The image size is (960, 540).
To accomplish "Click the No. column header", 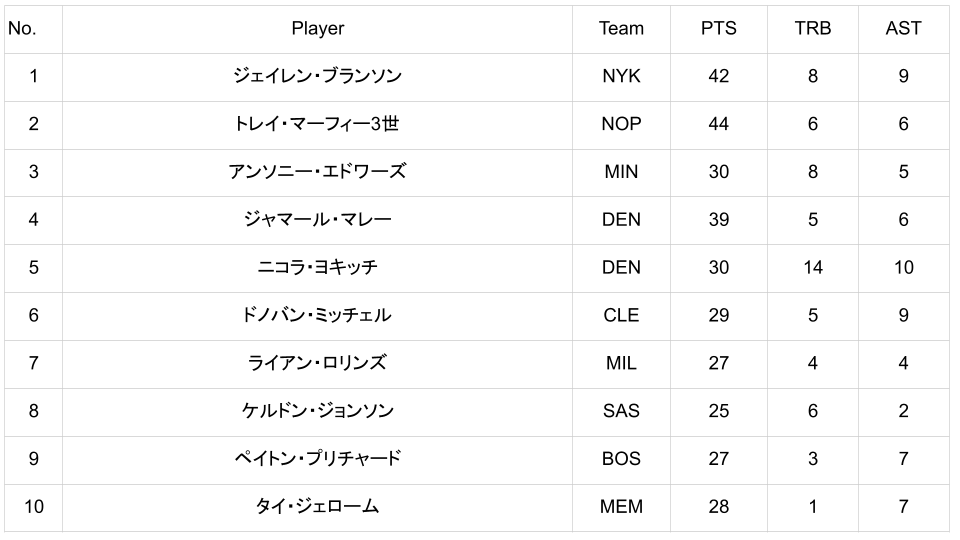I will pyautogui.click(x=22, y=28).
